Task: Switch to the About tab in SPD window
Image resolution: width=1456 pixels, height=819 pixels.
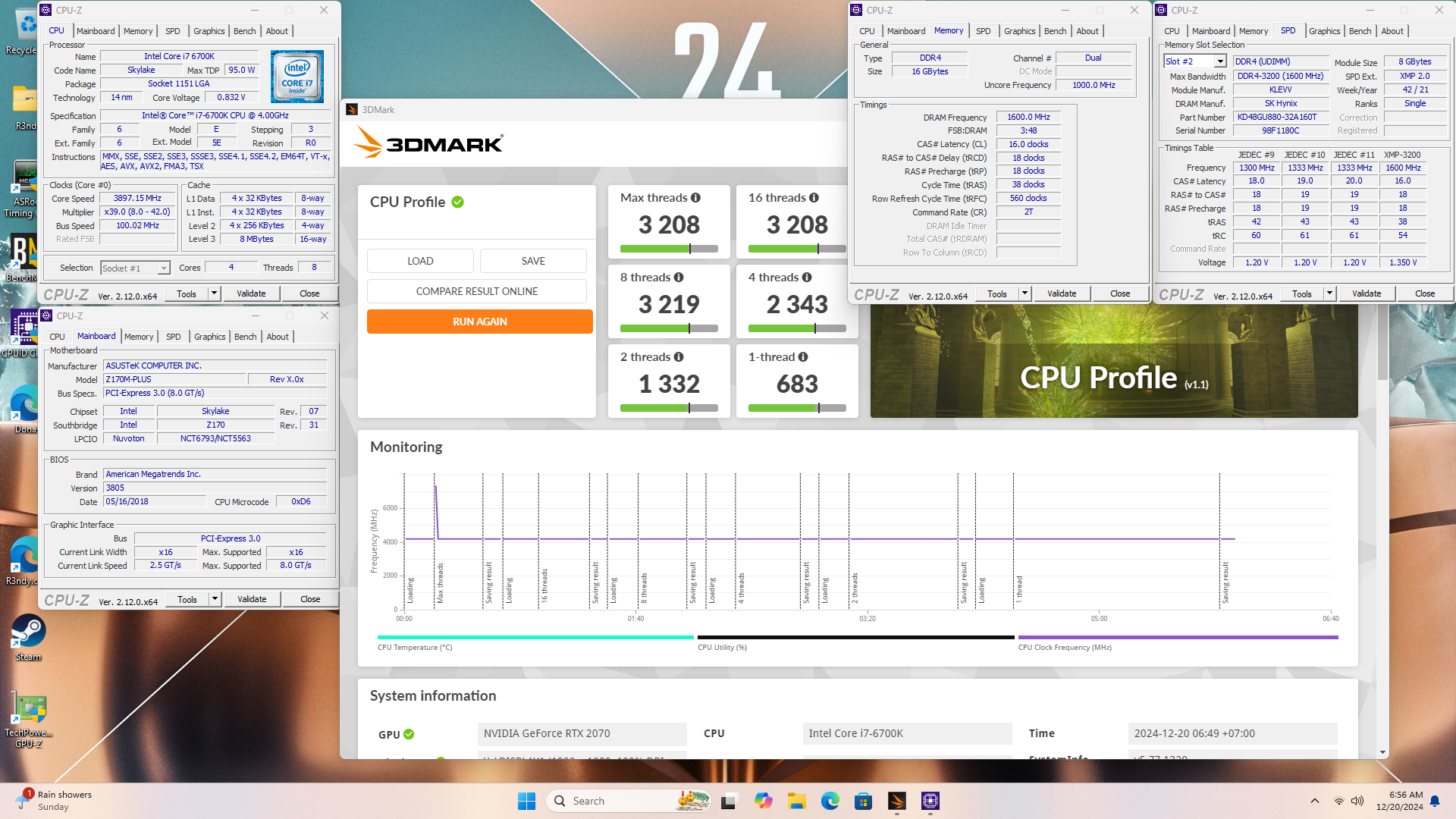Action: pos(1392,31)
